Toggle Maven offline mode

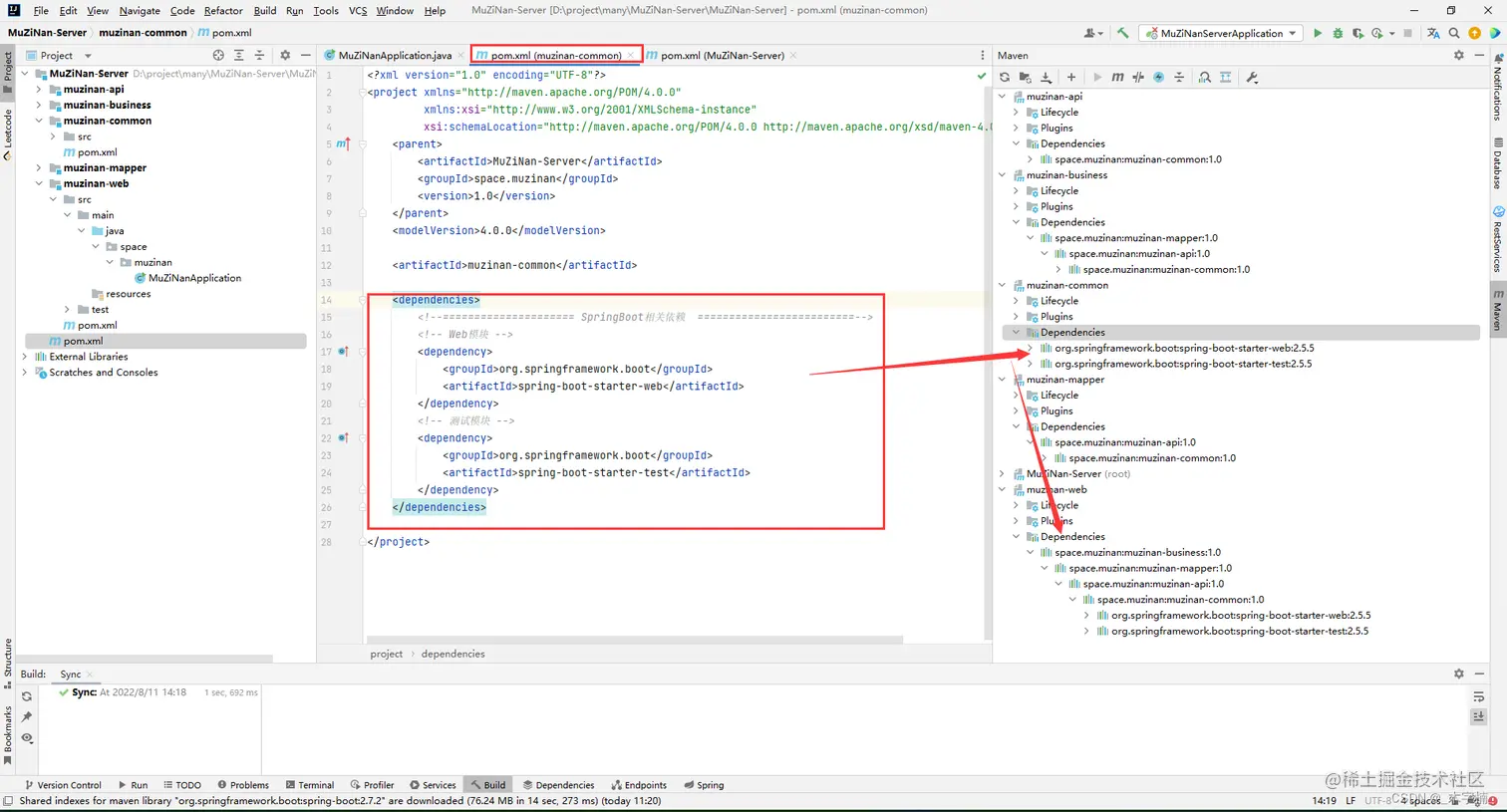(1138, 77)
